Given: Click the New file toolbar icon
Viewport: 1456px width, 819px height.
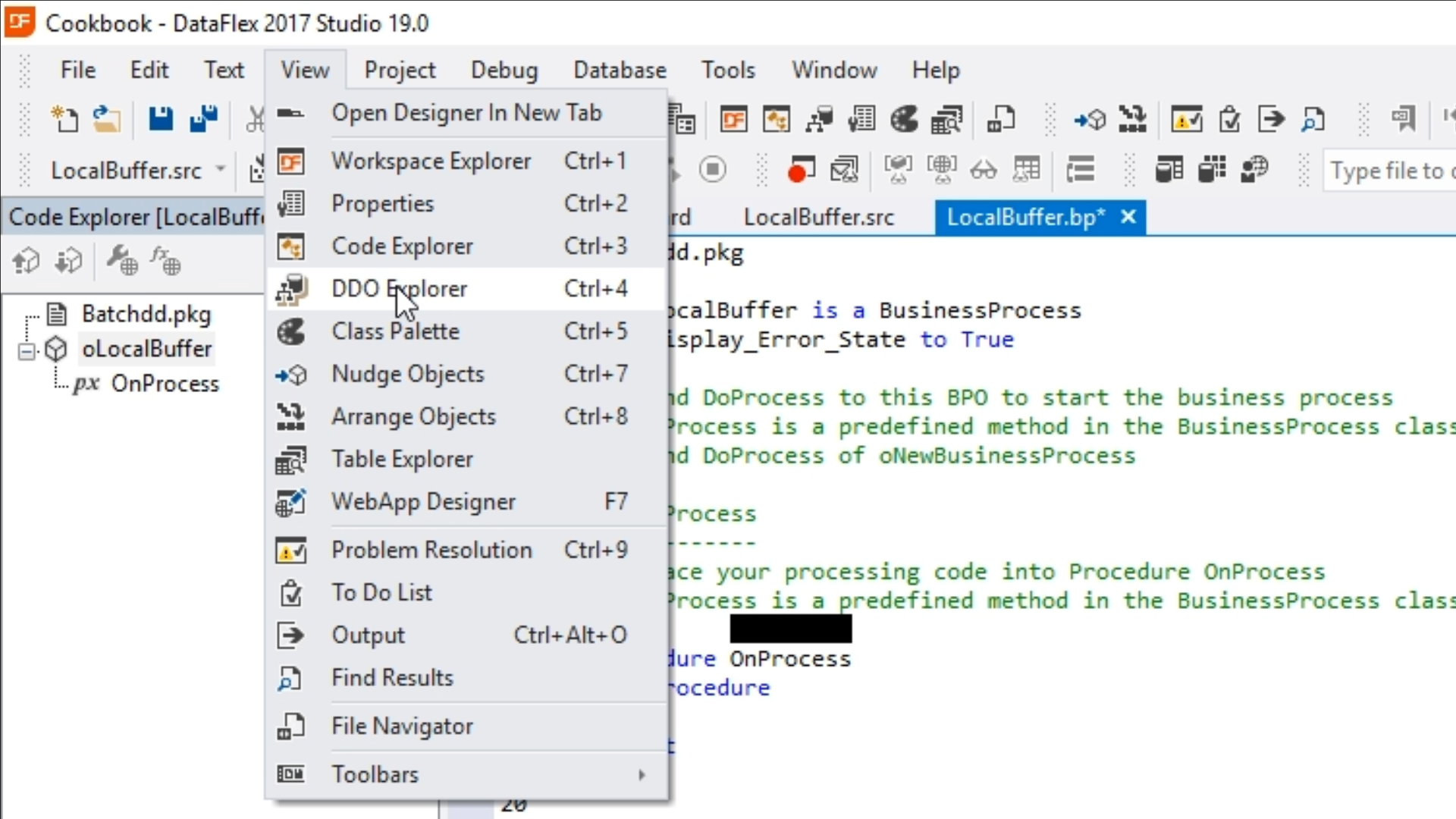Looking at the screenshot, I should tap(64, 119).
